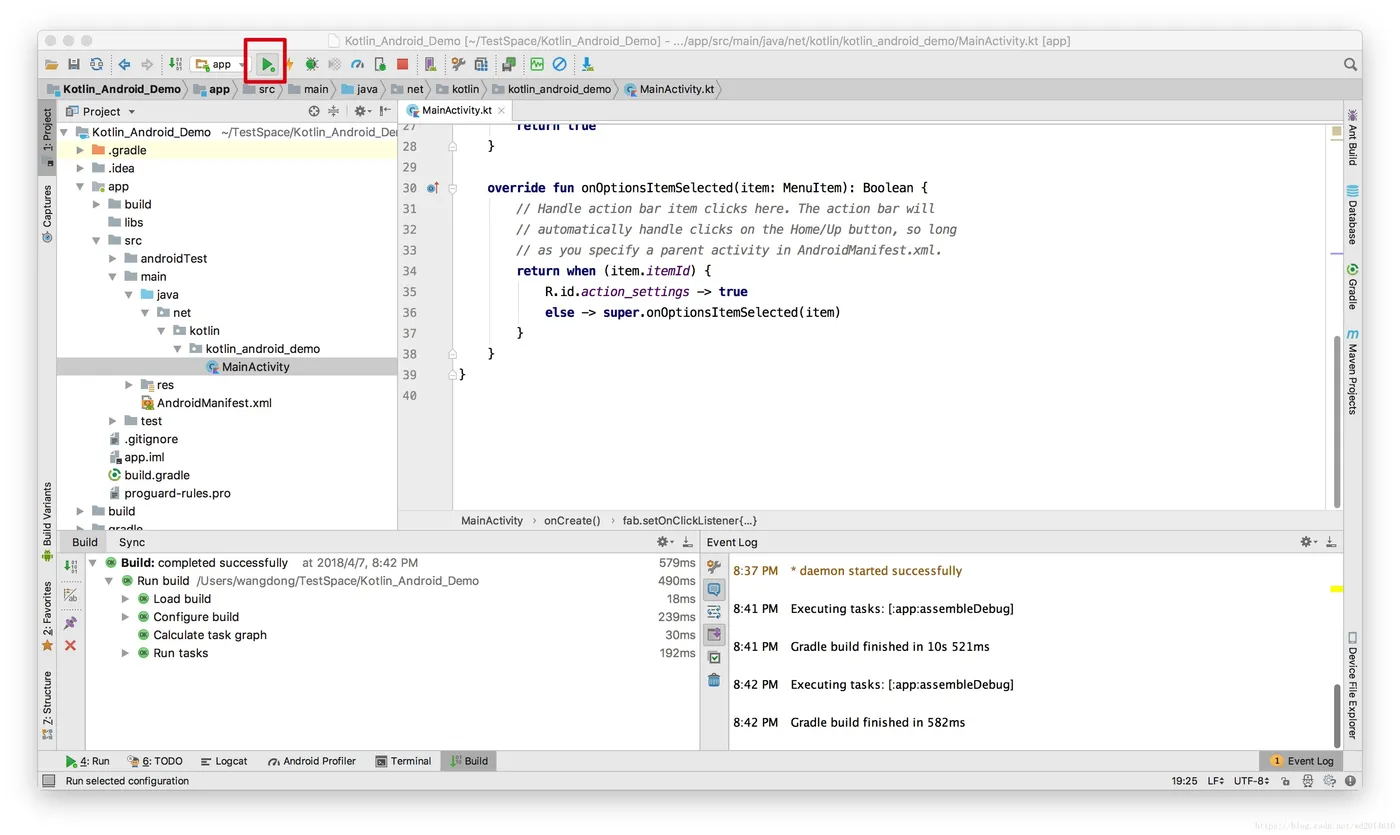Clear Event Log with the trash icon
Screen dimensions: 1400x835
[x=714, y=680]
